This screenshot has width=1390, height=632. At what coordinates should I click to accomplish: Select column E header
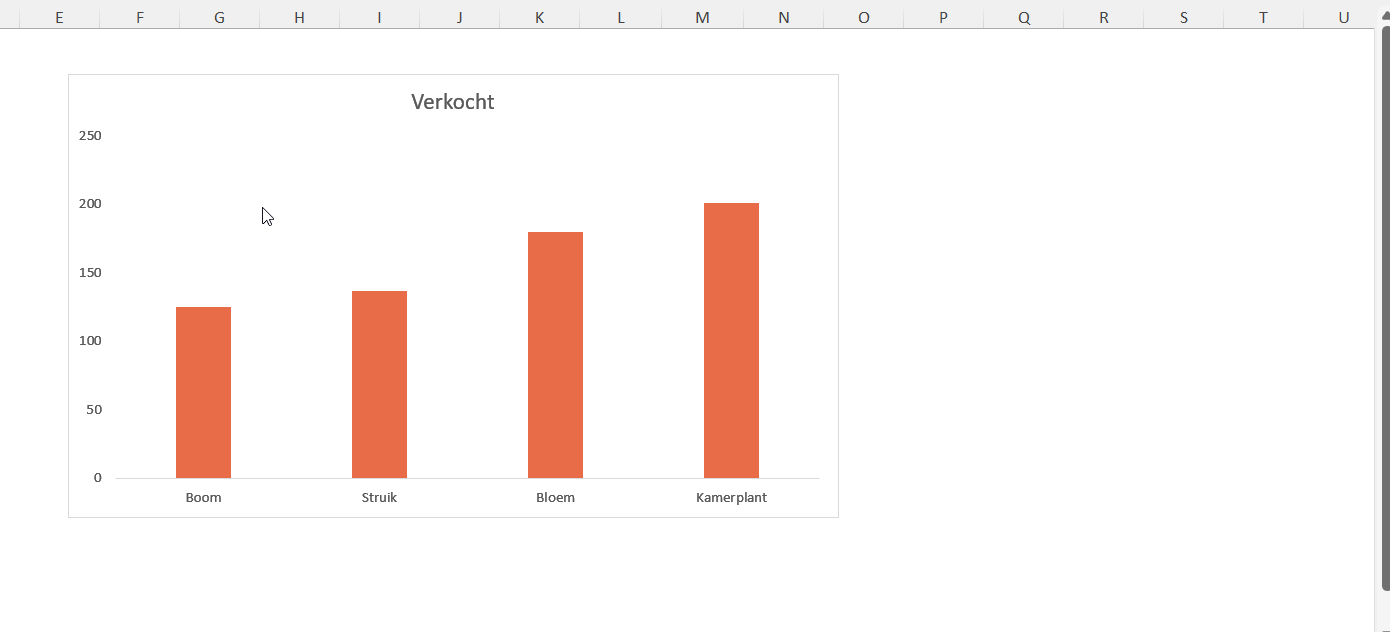coord(59,18)
